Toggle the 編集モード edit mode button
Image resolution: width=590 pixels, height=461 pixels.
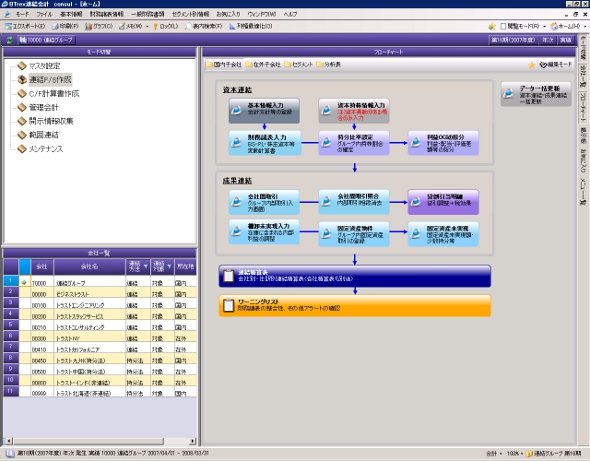coord(555,65)
